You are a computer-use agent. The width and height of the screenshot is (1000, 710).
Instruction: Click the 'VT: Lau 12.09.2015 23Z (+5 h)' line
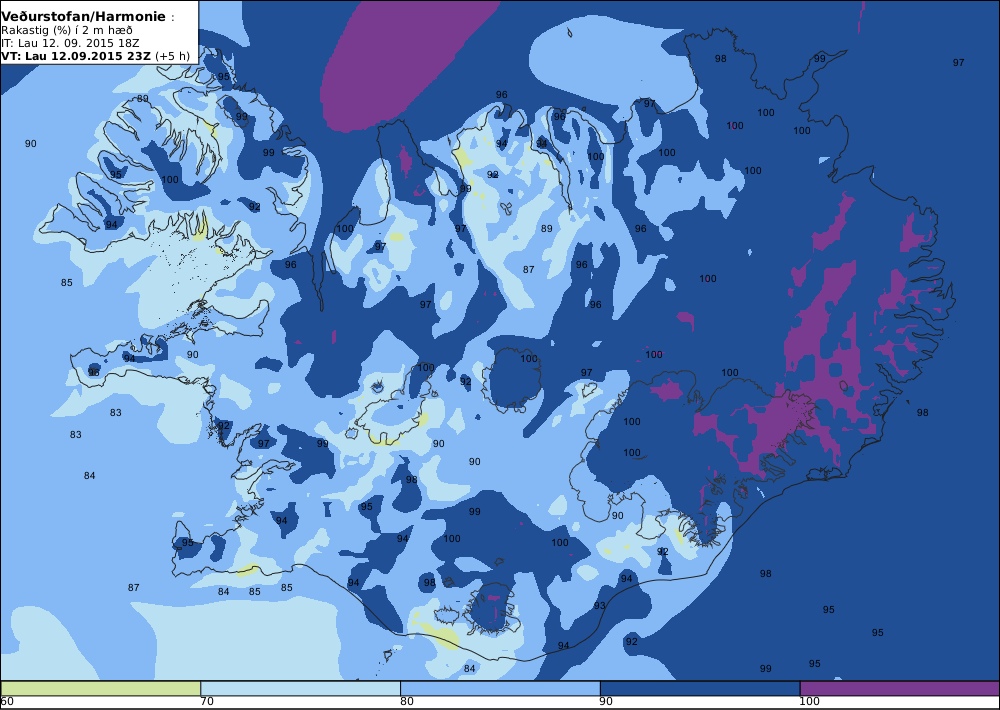[95, 55]
